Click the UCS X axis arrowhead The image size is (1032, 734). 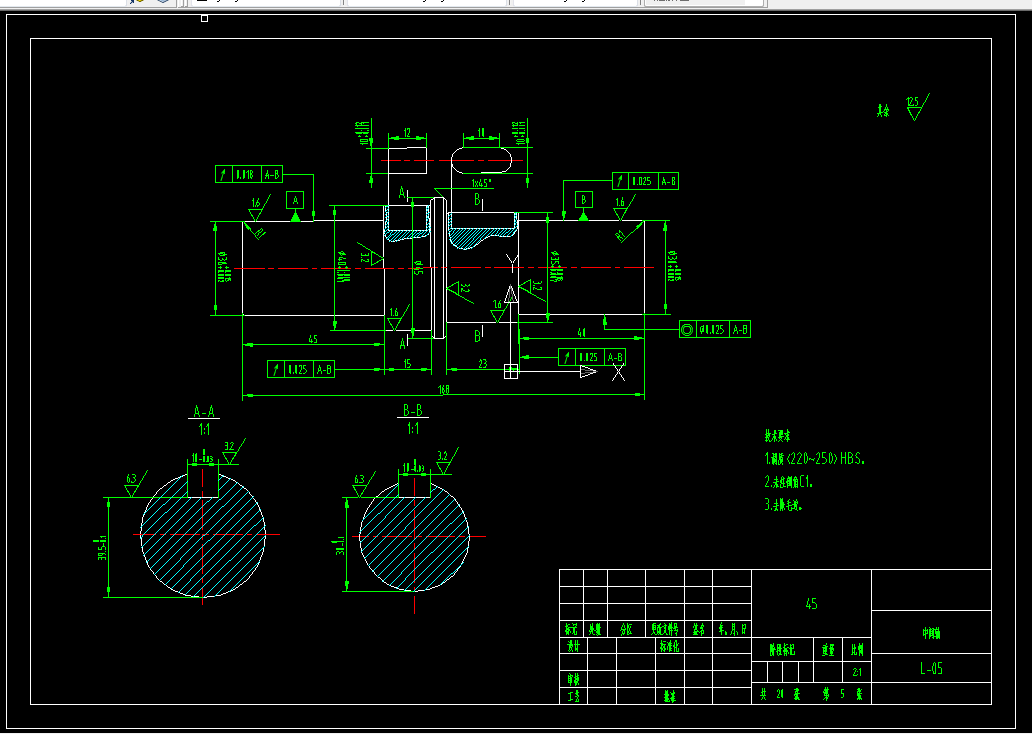coord(588,371)
